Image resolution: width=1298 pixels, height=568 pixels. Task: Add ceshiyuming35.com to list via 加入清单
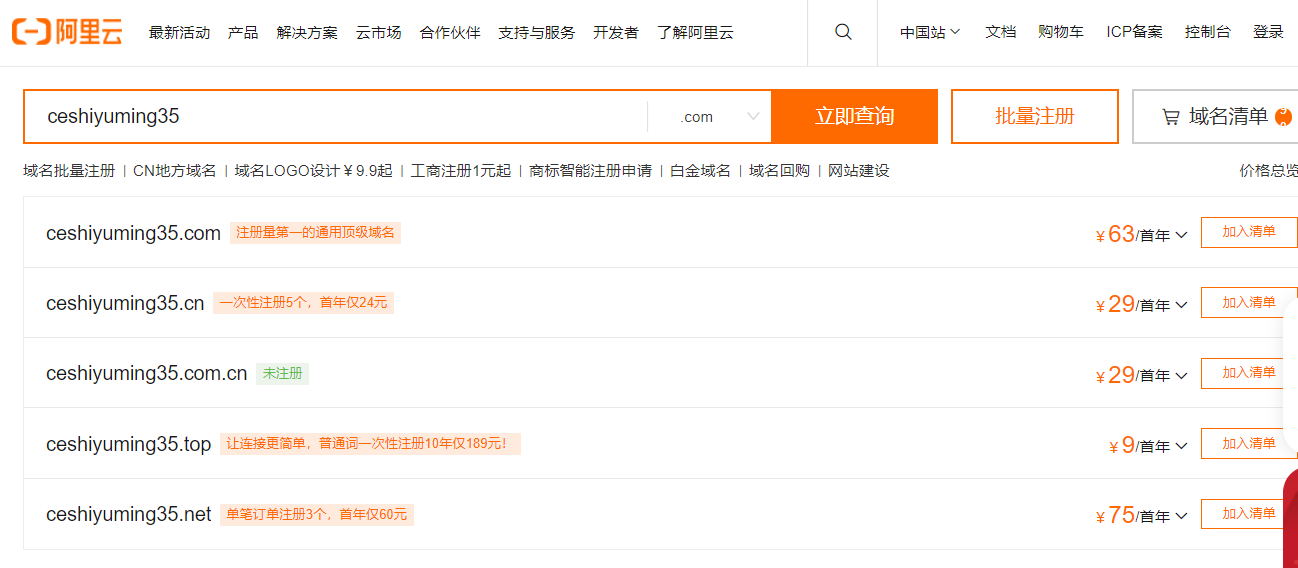pos(1249,232)
